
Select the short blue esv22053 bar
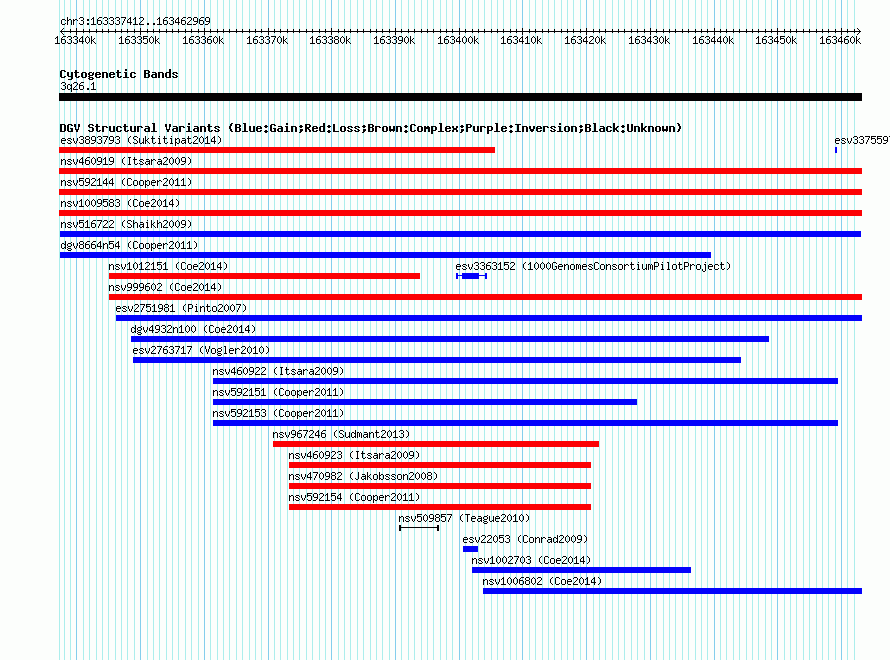coord(471,549)
